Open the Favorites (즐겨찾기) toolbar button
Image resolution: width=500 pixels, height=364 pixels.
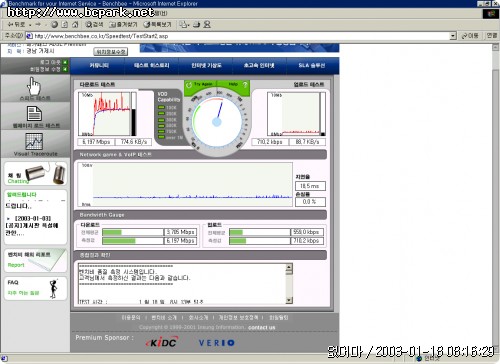tap(123, 25)
